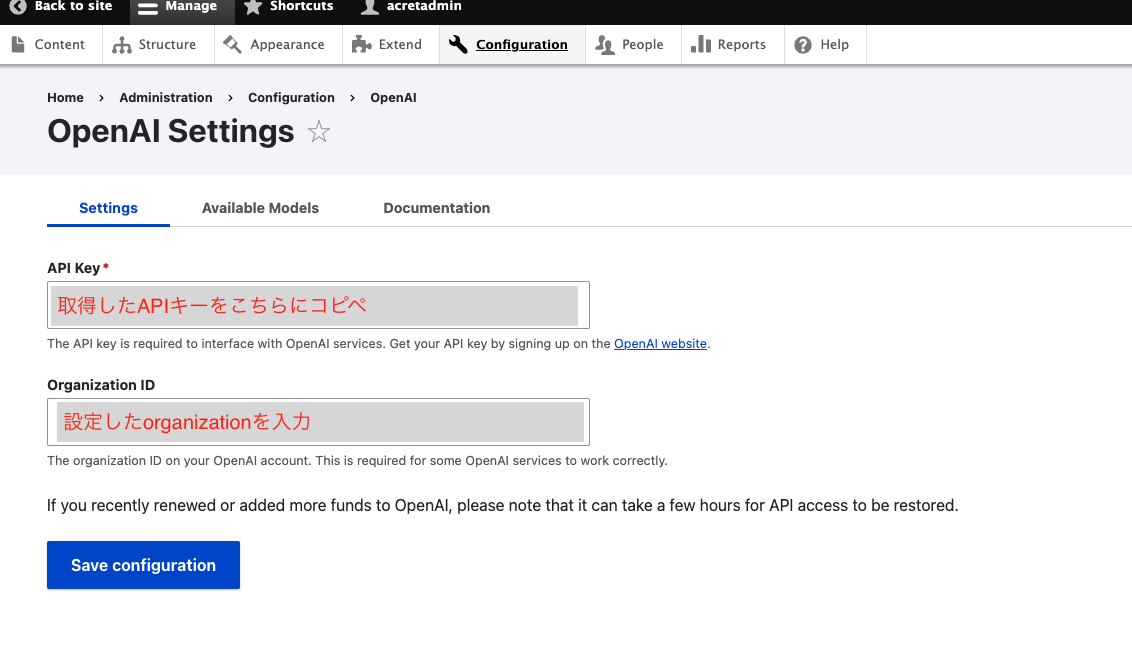Click the Save configuration button
This screenshot has width=1132, height=665.
(143, 565)
